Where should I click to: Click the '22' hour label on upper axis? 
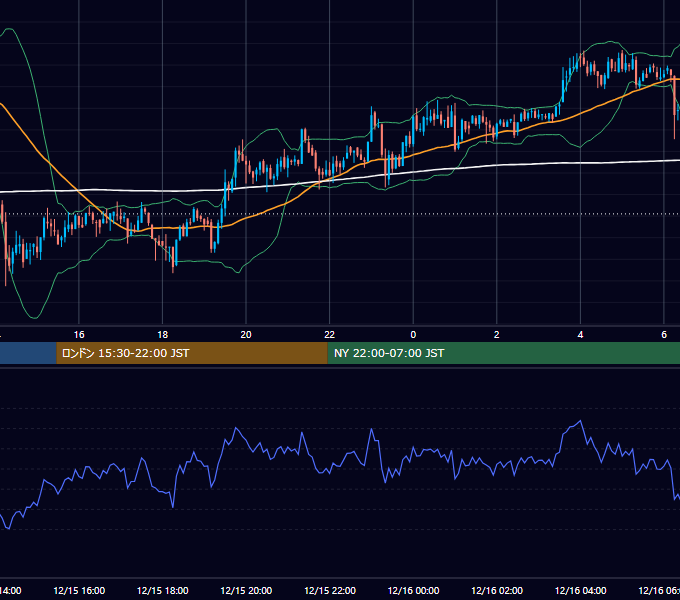point(330,335)
